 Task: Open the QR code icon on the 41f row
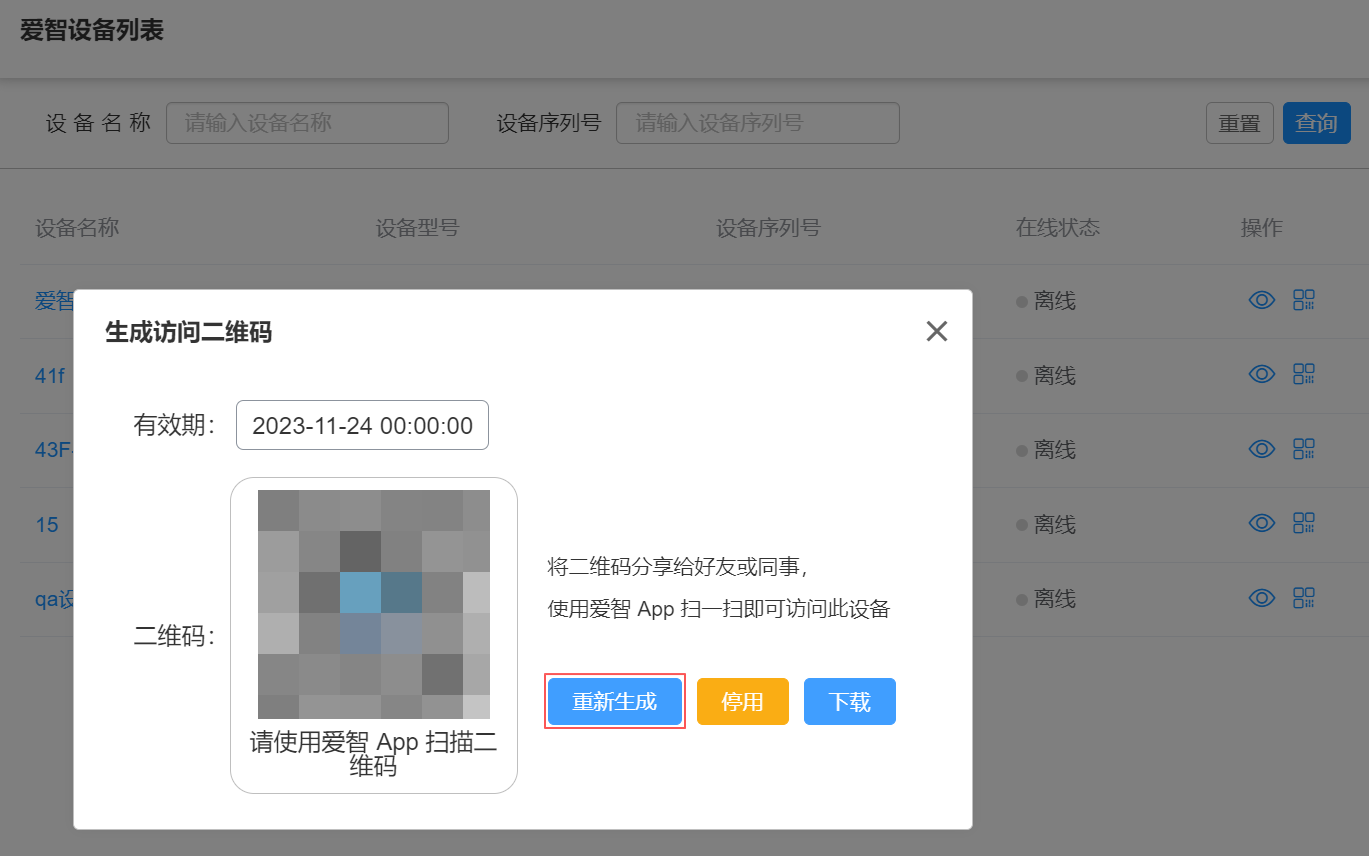pyautogui.click(x=1303, y=374)
